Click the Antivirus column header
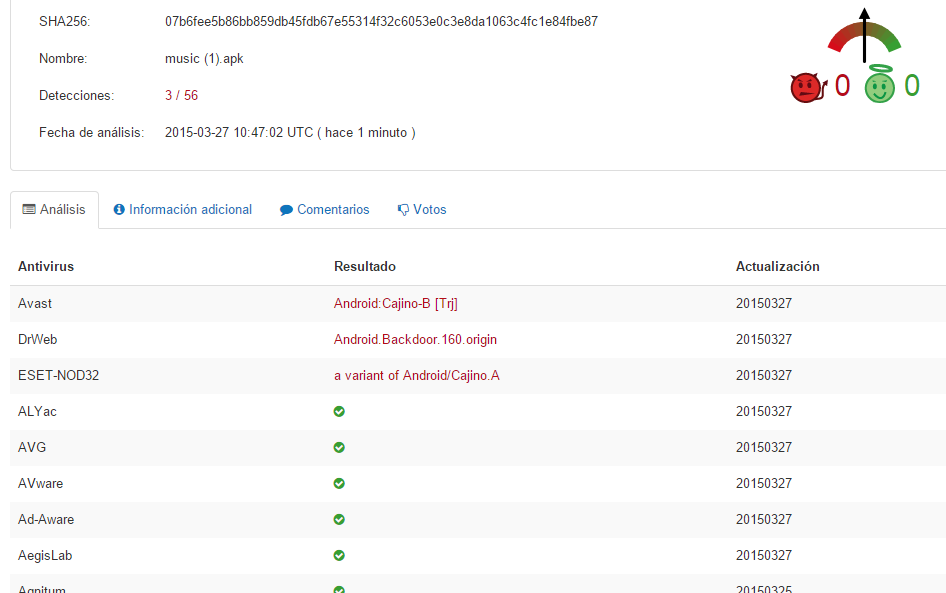The height and width of the screenshot is (593, 946). [46, 266]
